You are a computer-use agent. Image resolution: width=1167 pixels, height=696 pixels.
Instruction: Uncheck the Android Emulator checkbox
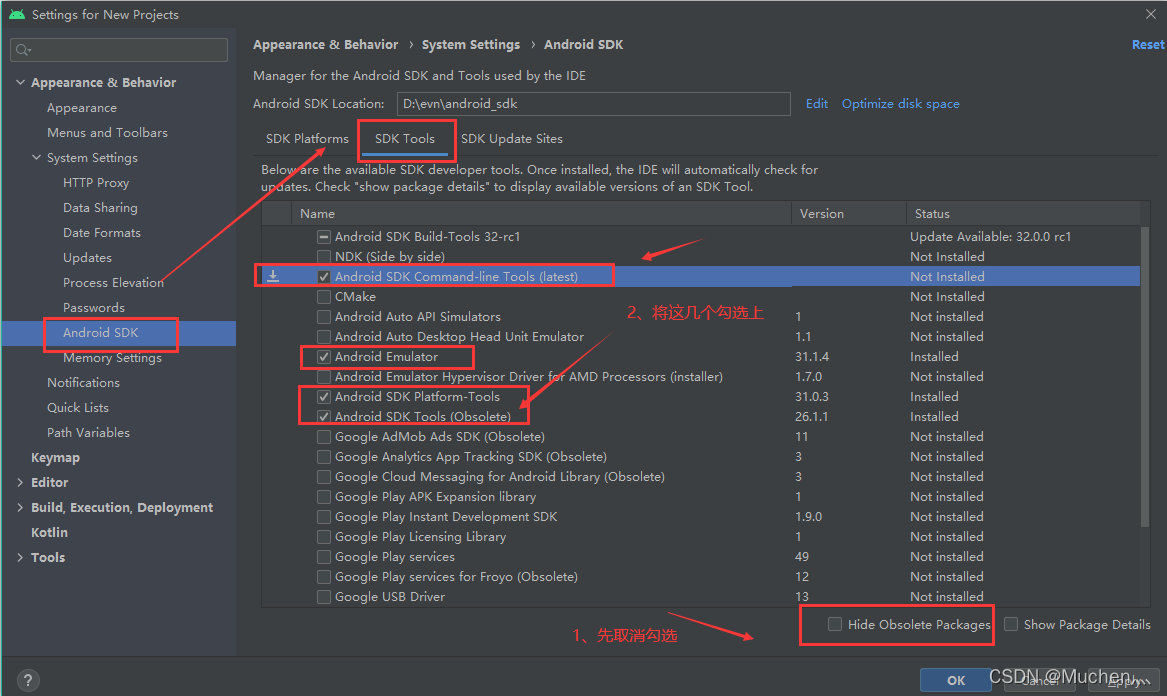(324, 357)
